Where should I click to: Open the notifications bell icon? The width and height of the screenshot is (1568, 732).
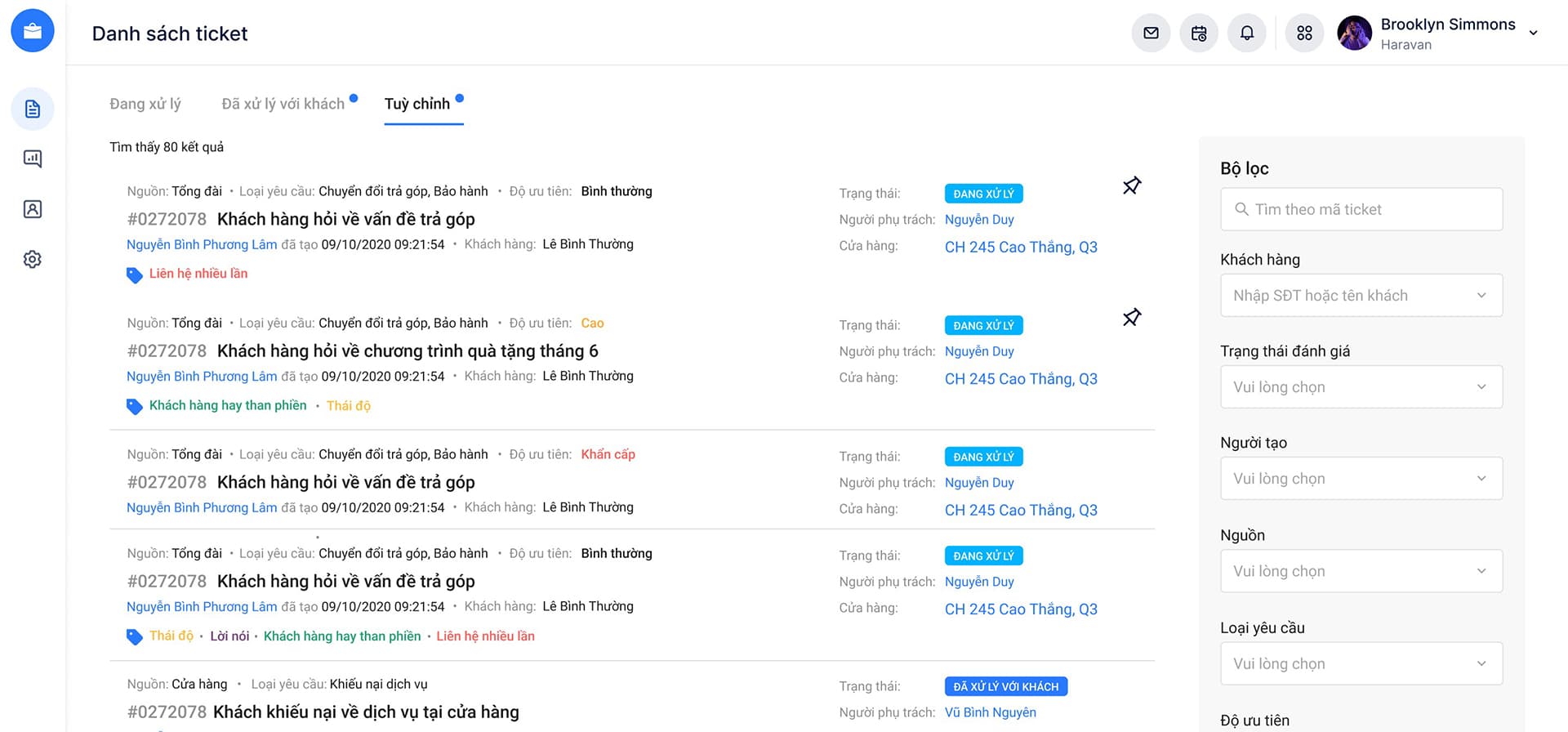1247,33
